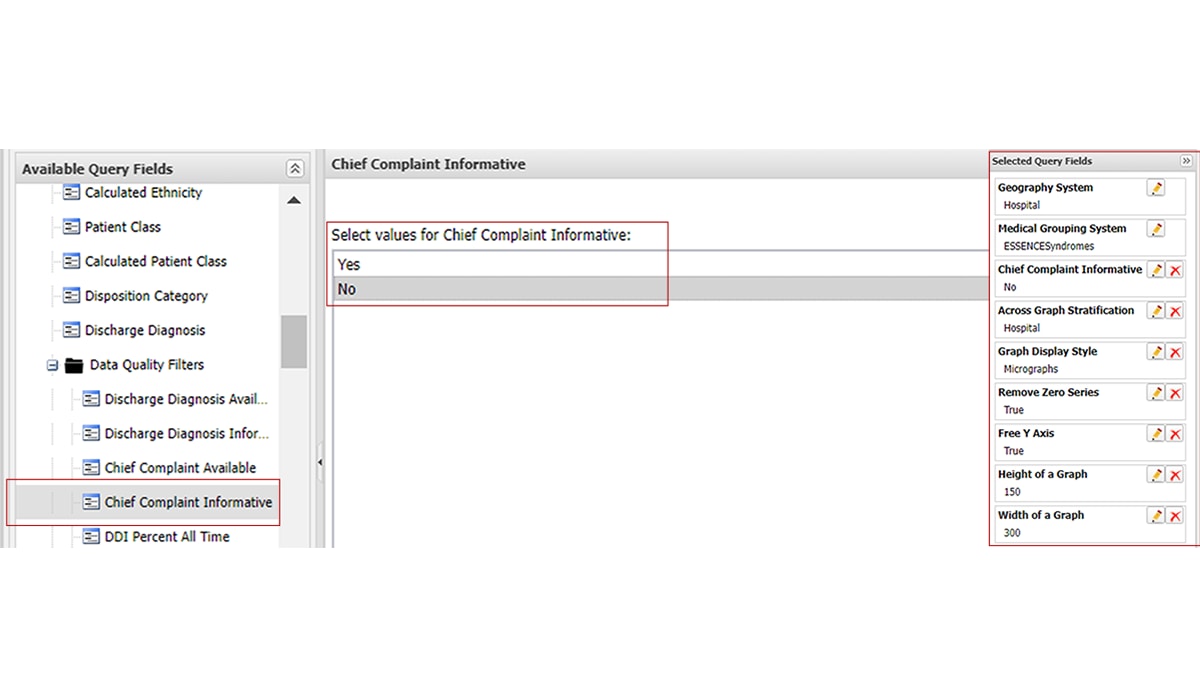Click the Chief Complaint Informative panel heading

pyautogui.click(x=428, y=164)
